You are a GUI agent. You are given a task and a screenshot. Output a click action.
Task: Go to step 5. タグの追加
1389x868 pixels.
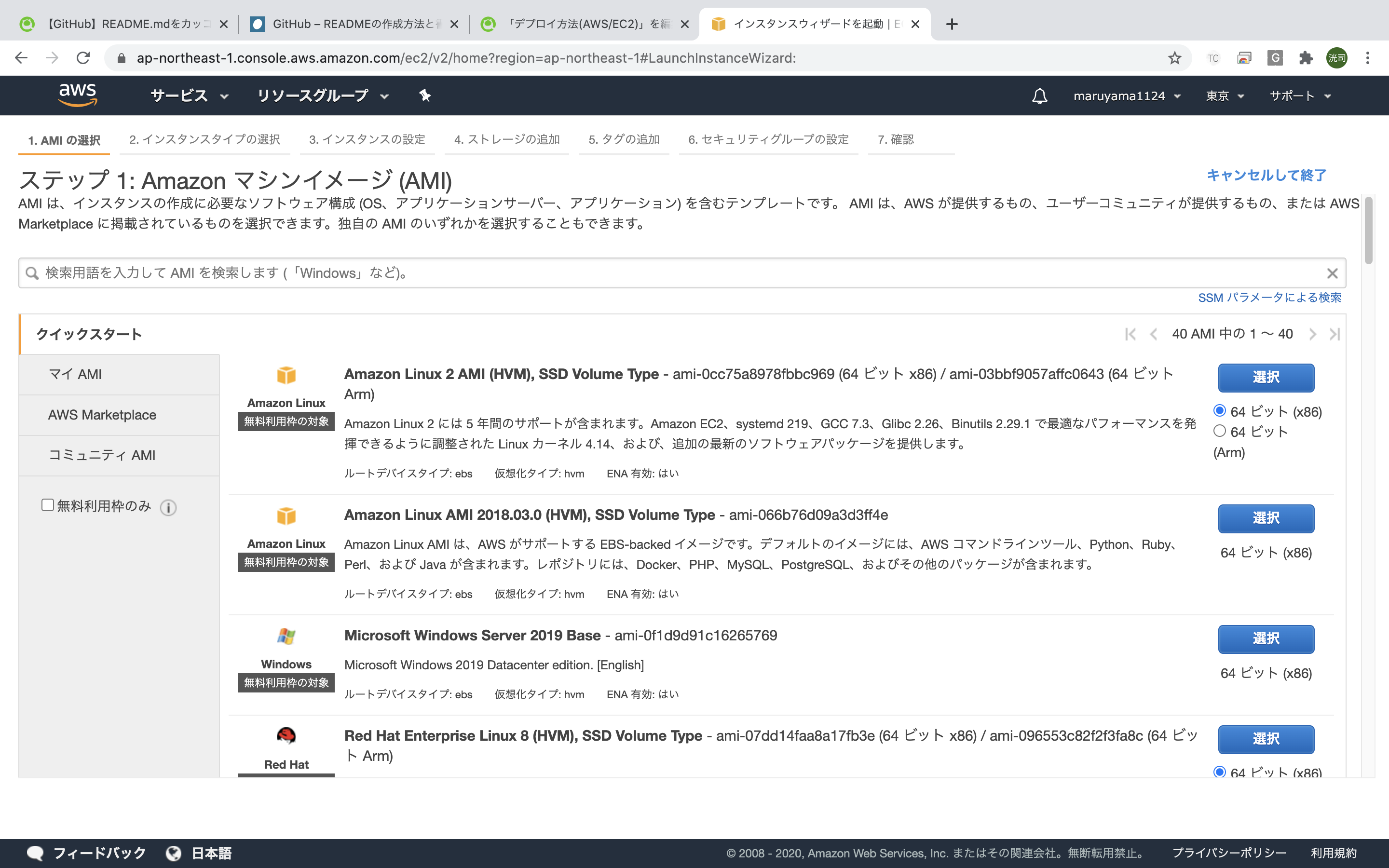624,139
